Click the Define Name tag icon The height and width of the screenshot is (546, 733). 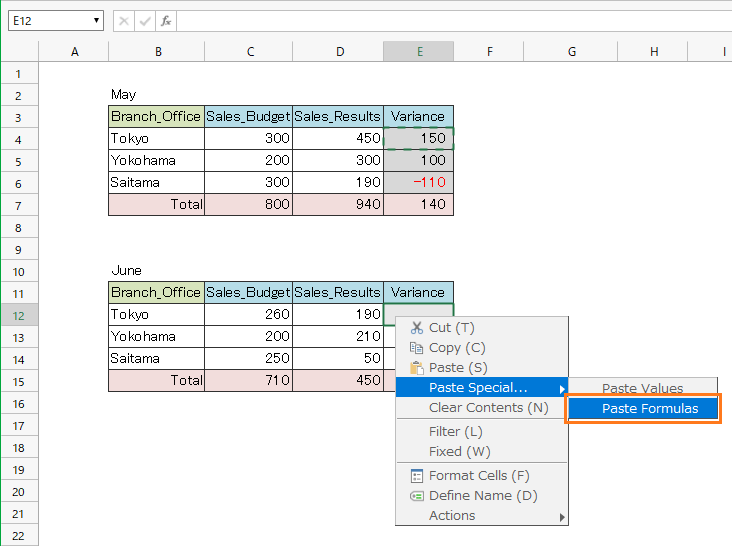(417, 496)
